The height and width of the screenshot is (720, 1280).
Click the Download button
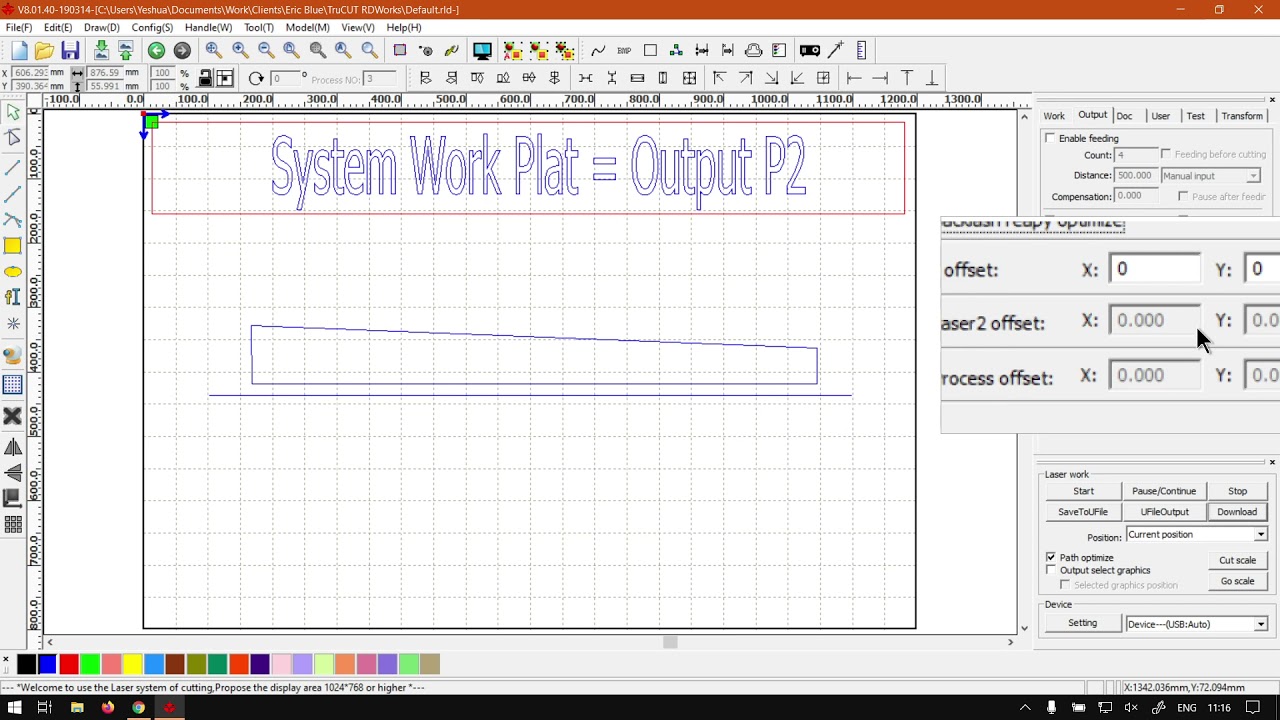[1238, 512]
